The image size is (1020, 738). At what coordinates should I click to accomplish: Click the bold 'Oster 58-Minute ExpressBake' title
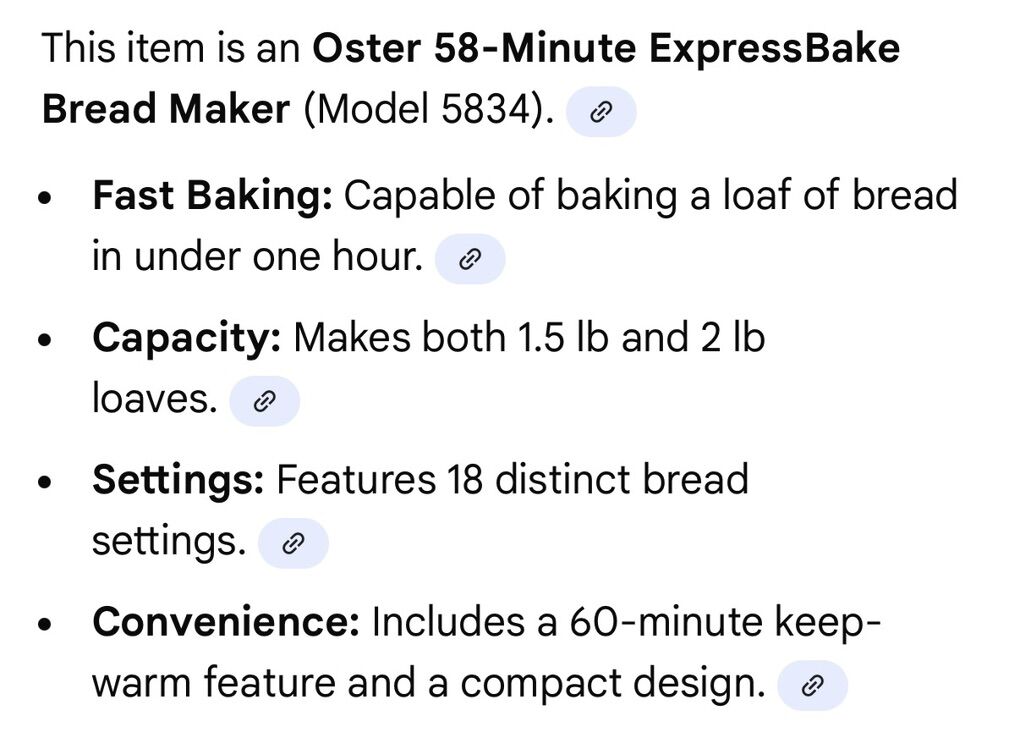606,48
